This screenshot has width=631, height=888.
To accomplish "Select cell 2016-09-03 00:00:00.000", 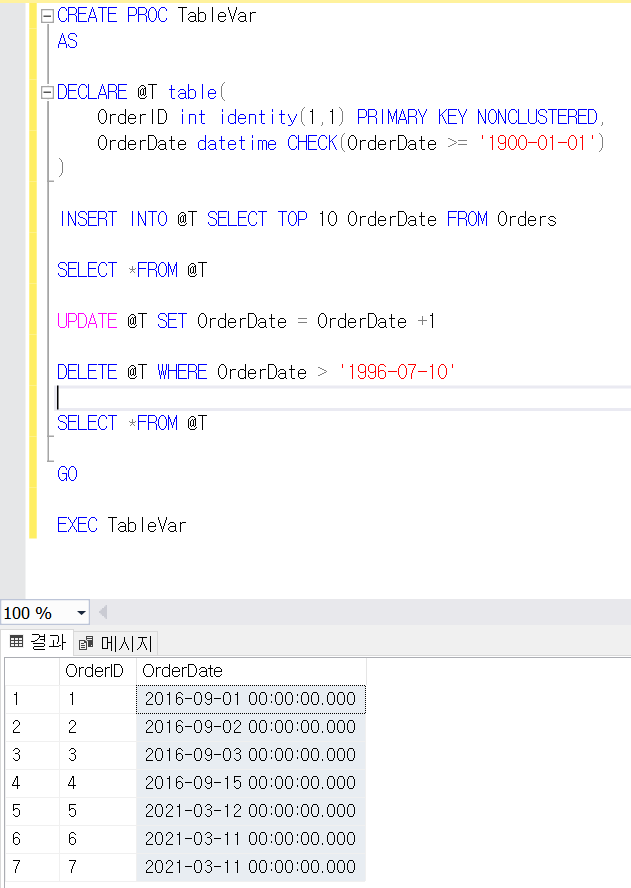I will click(x=251, y=755).
